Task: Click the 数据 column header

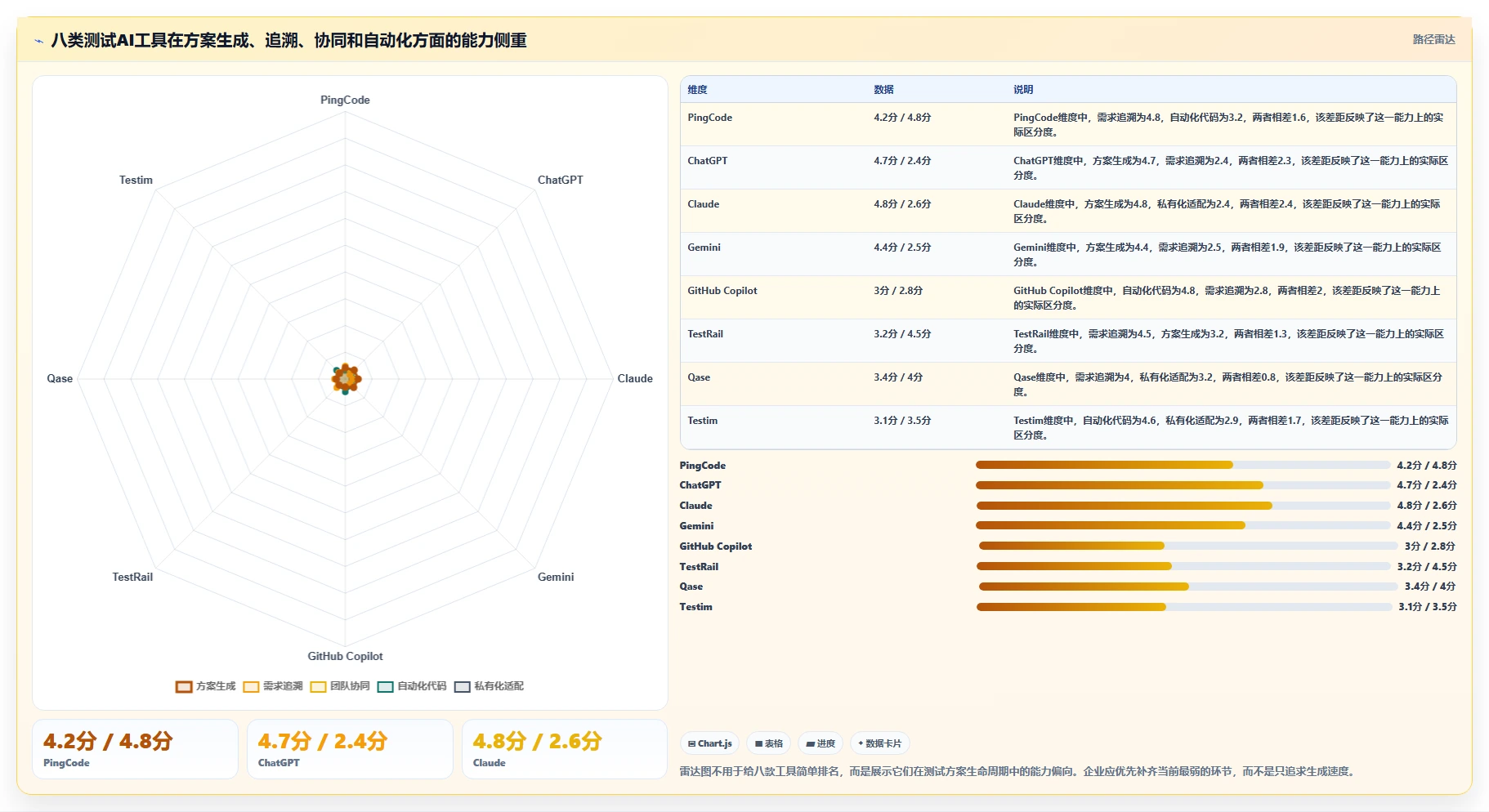Action: point(883,90)
